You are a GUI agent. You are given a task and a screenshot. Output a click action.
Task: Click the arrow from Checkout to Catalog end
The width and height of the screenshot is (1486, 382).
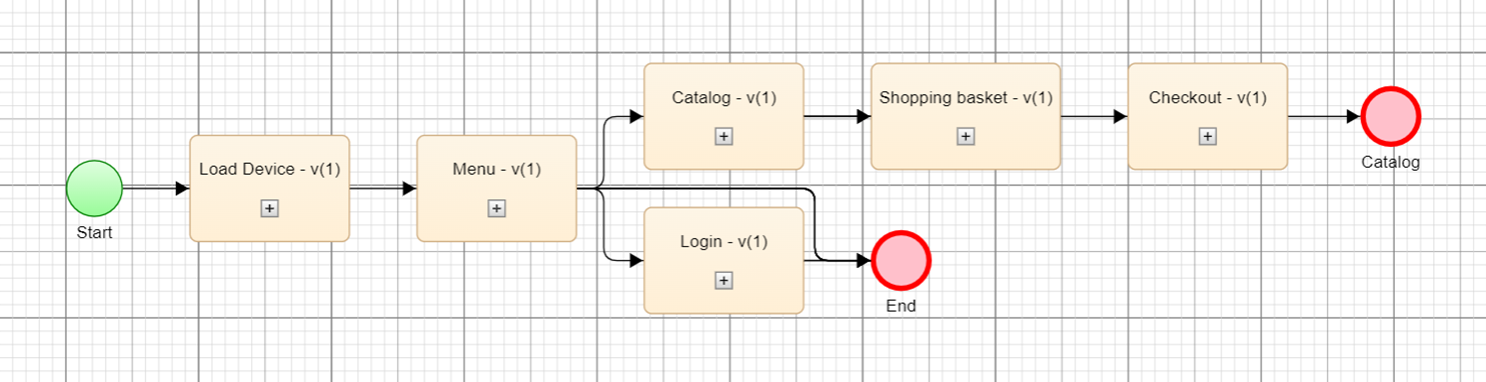(x=1324, y=116)
